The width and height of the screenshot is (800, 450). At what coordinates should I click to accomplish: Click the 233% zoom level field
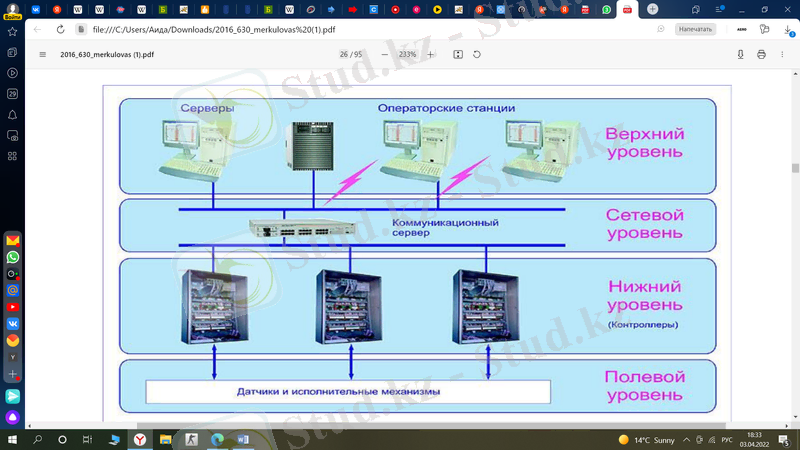tap(408, 55)
